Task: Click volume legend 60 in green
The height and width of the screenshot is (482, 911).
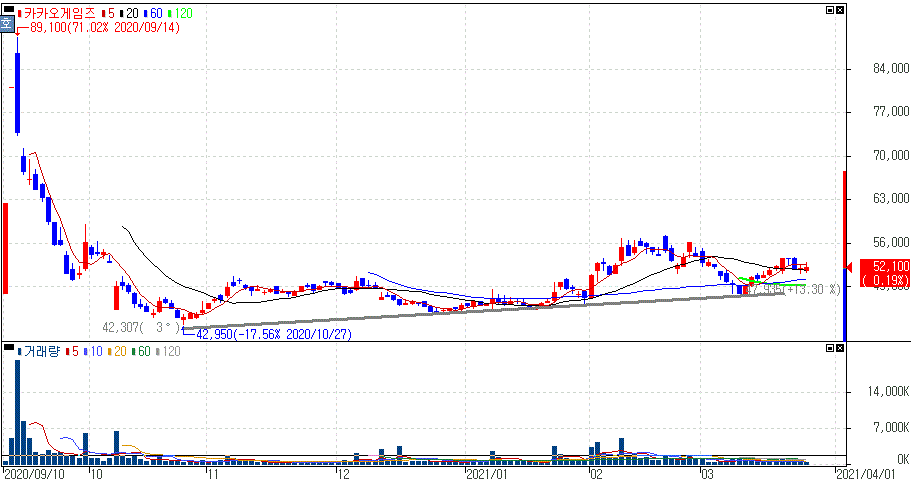Action: pyautogui.click(x=141, y=351)
